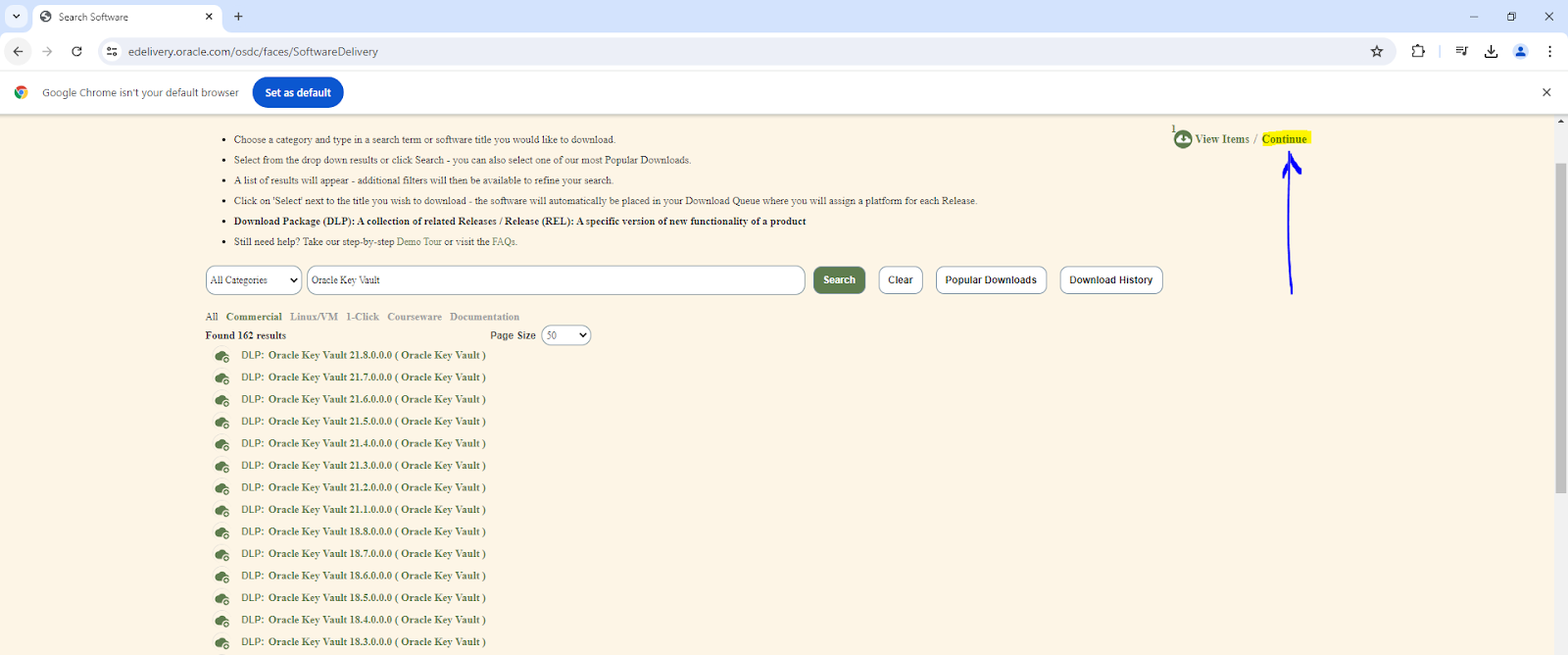The width and height of the screenshot is (1568, 655).
Task: Click the View Items cloud cart icon
Action: [x=1183, y=139]
